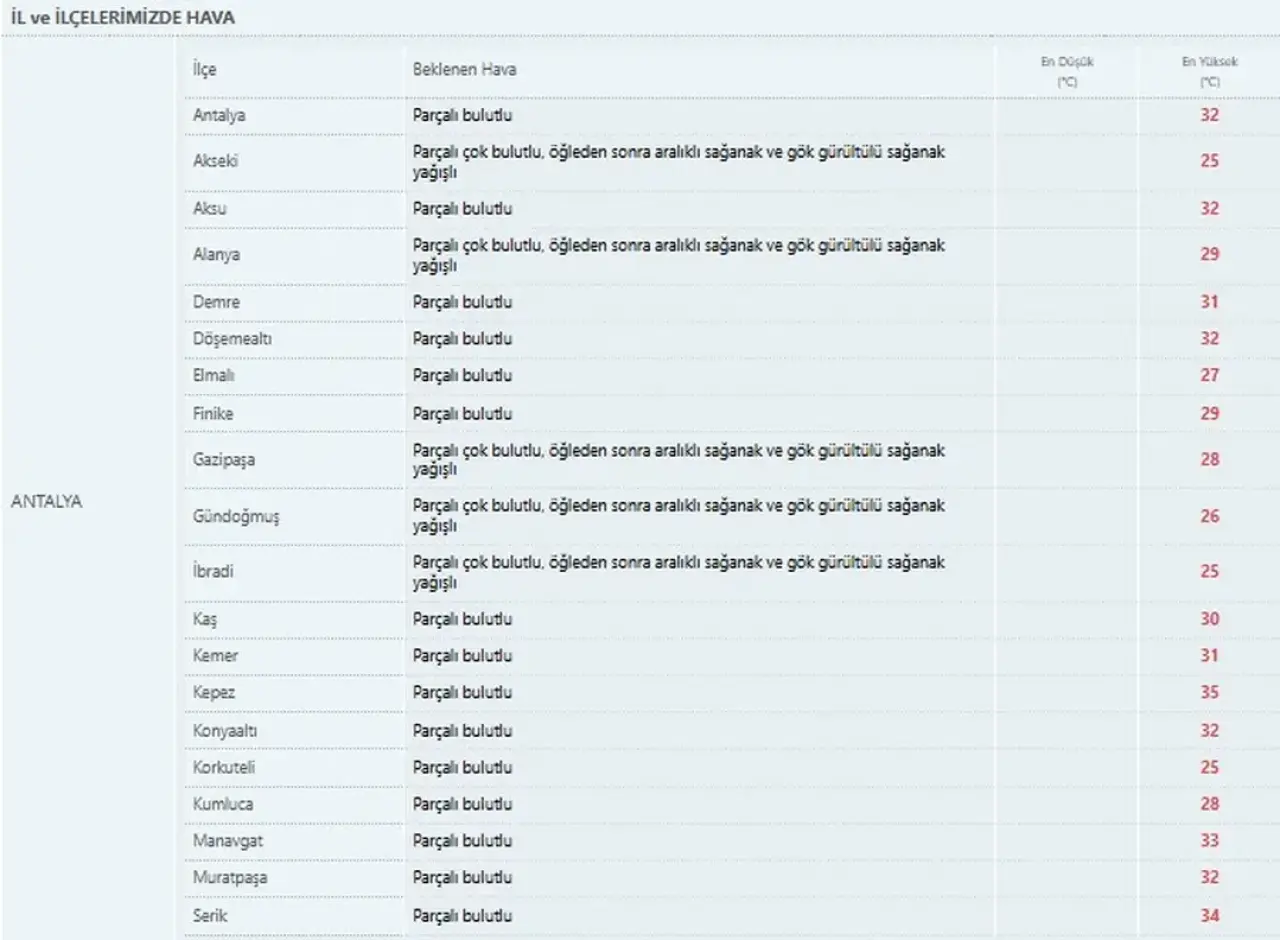Viewport: 1280px width, 940px height.
Task: Click the En Düşük column header
Action: (x=1067, y=72)
